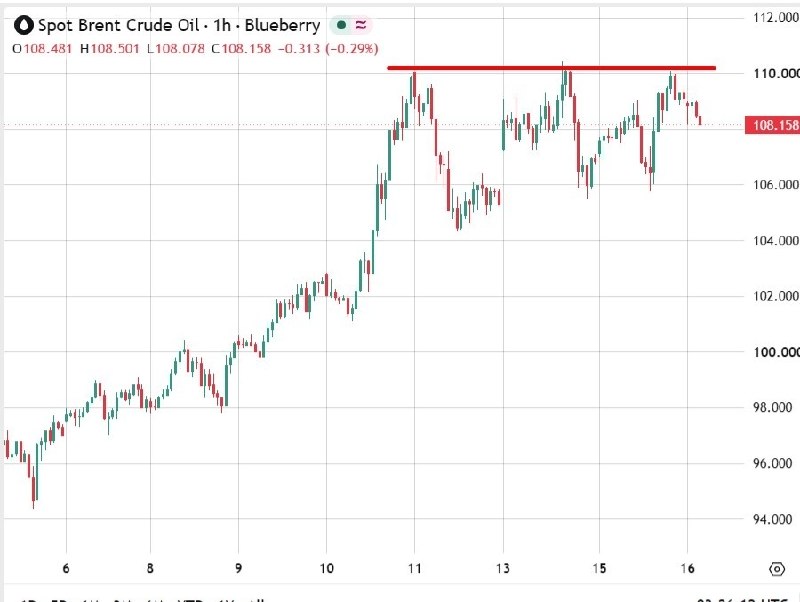Open chart settings hexagon icon at bottom right
Viewport: 800px width, 602px height.
[x=777, y=568]
